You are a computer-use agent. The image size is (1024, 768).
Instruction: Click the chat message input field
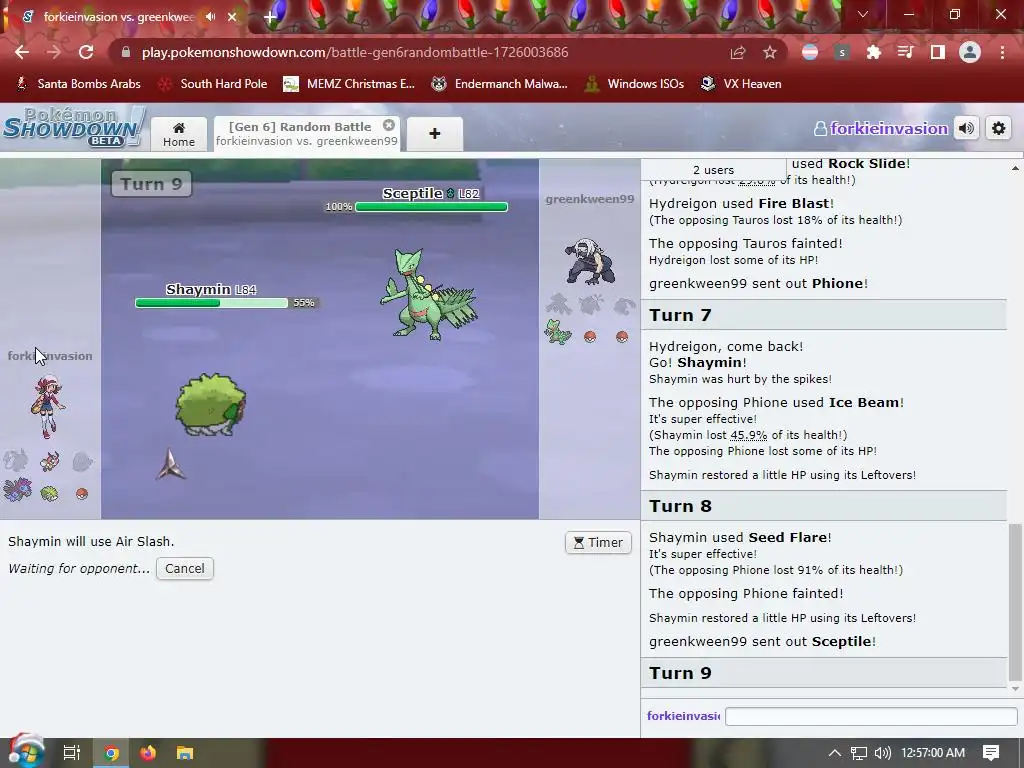click(871, 716)
